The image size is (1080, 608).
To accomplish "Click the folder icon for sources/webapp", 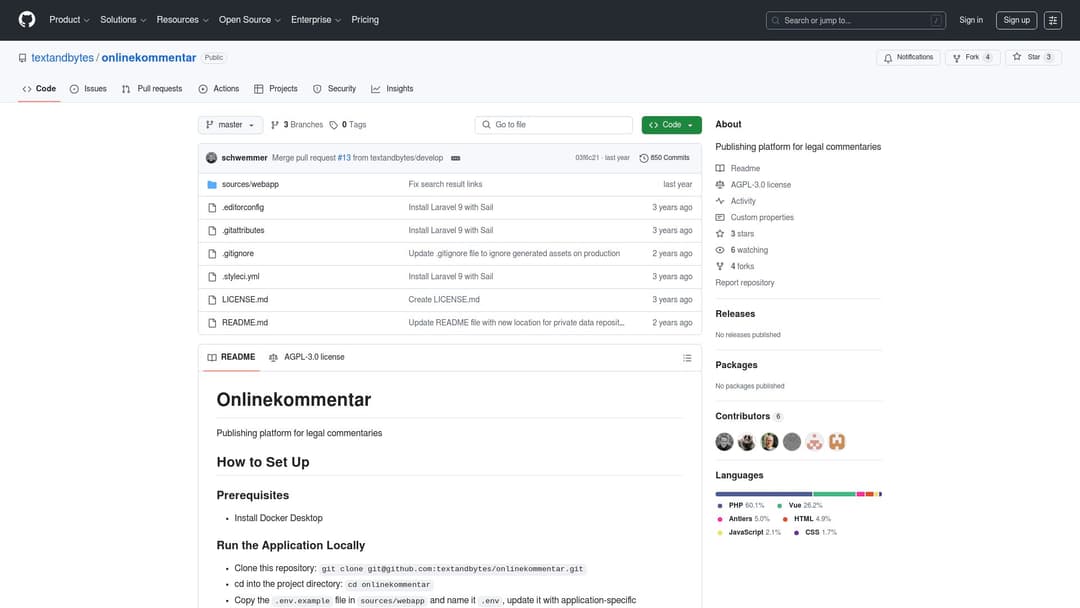I will (x=212, y=185).
